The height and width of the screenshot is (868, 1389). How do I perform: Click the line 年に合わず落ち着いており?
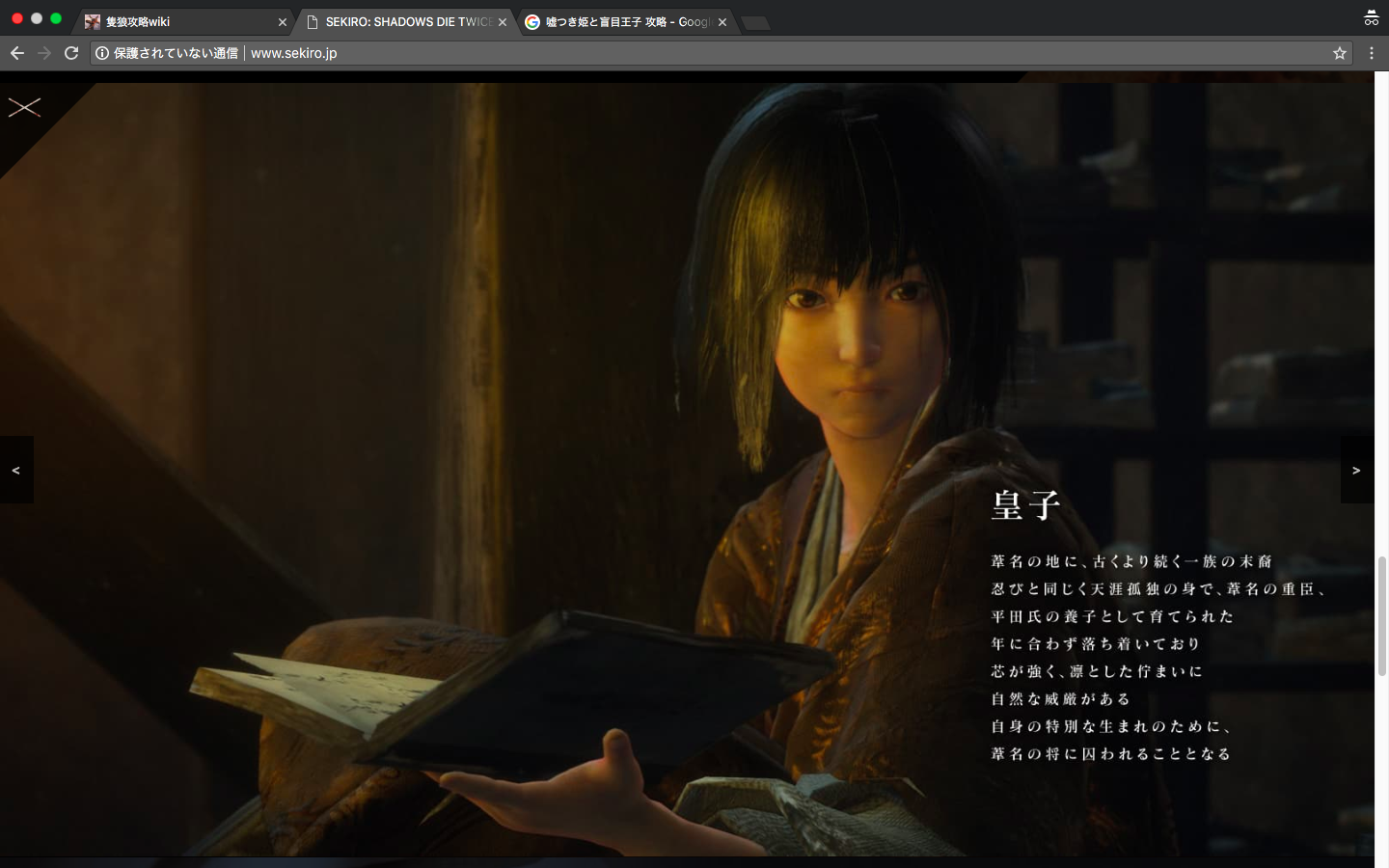point(1096,644)
